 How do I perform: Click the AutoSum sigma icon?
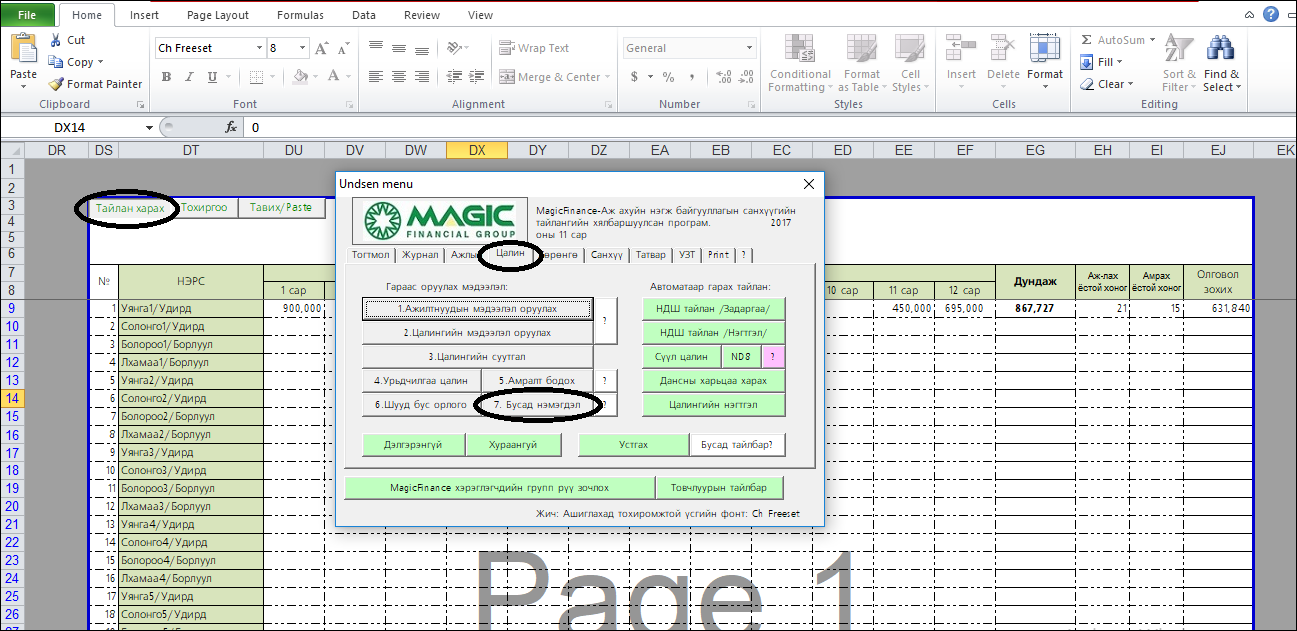pos(1087,40)
